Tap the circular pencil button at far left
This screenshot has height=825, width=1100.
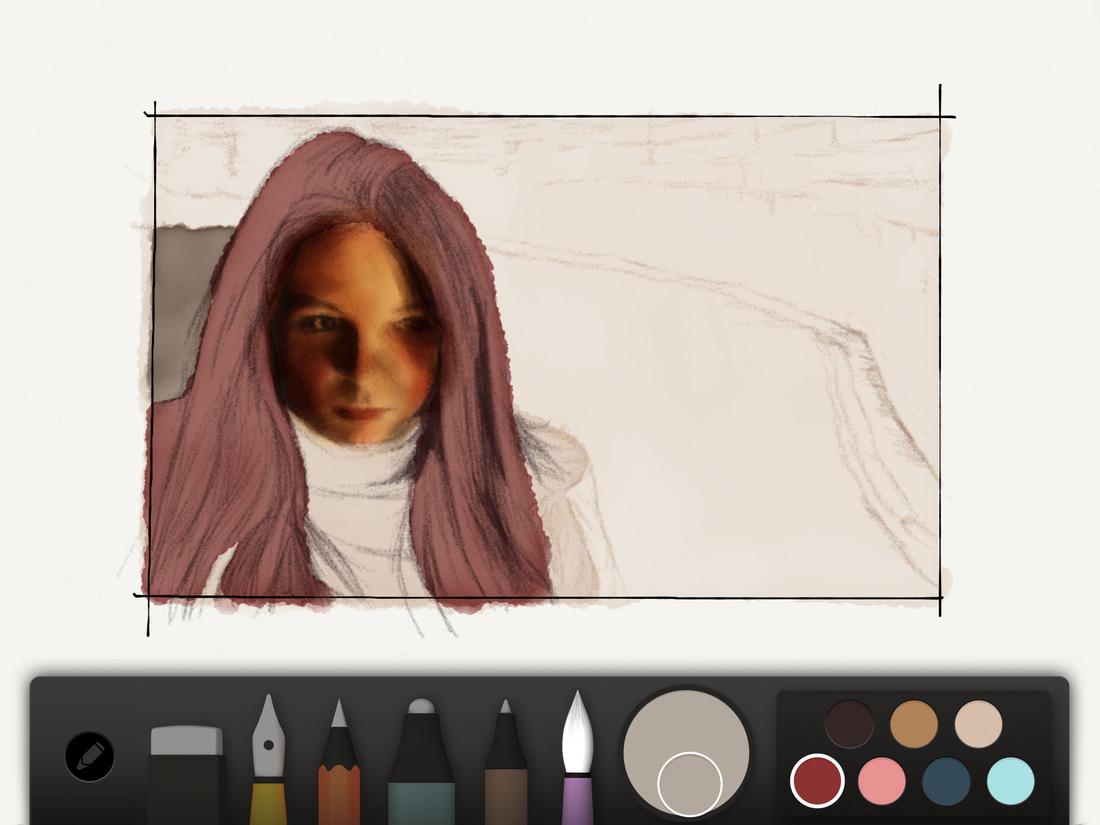tap(88, 756)
